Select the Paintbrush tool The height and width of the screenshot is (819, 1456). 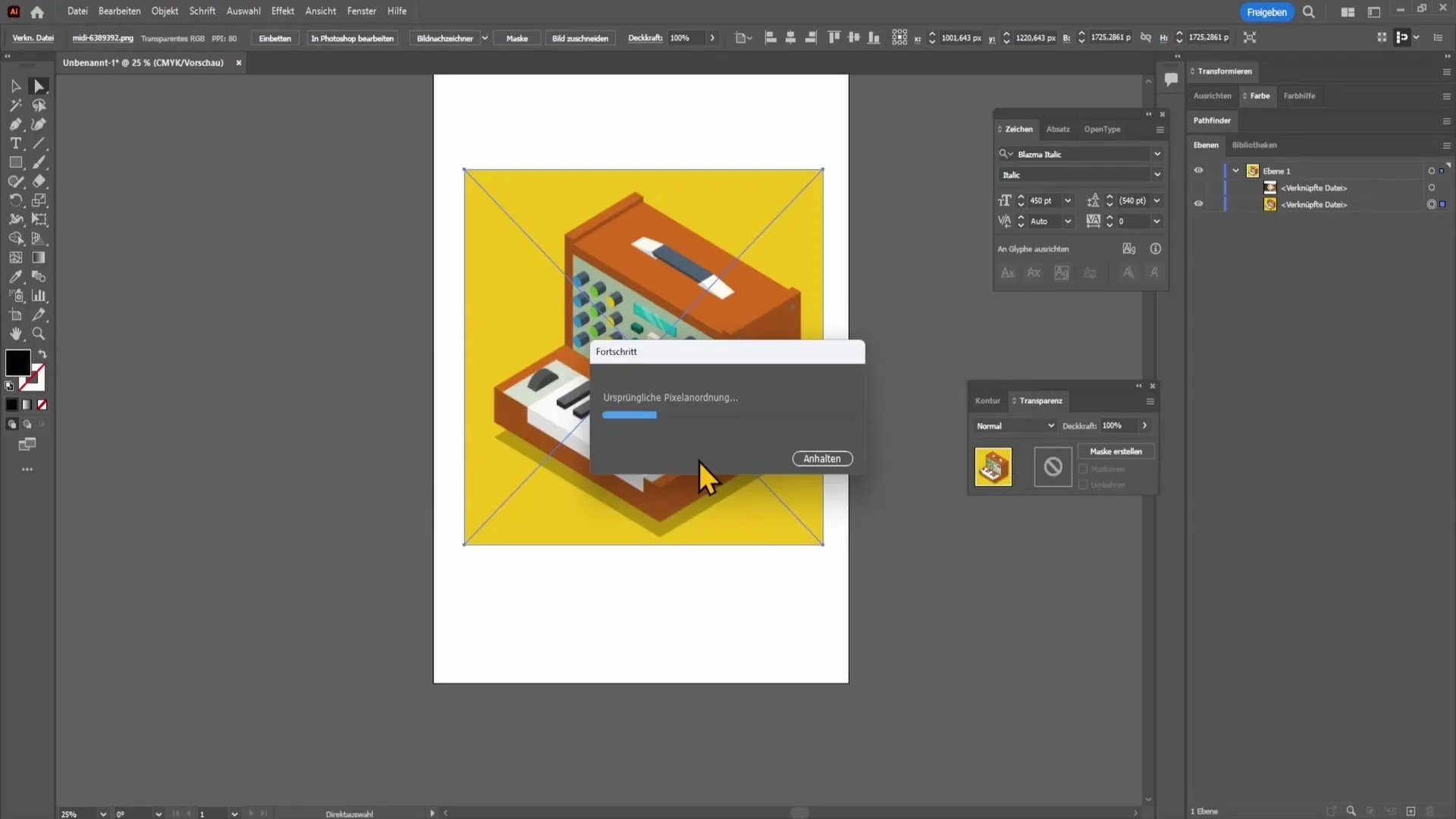pyautogui.click(x=39, y=162)
